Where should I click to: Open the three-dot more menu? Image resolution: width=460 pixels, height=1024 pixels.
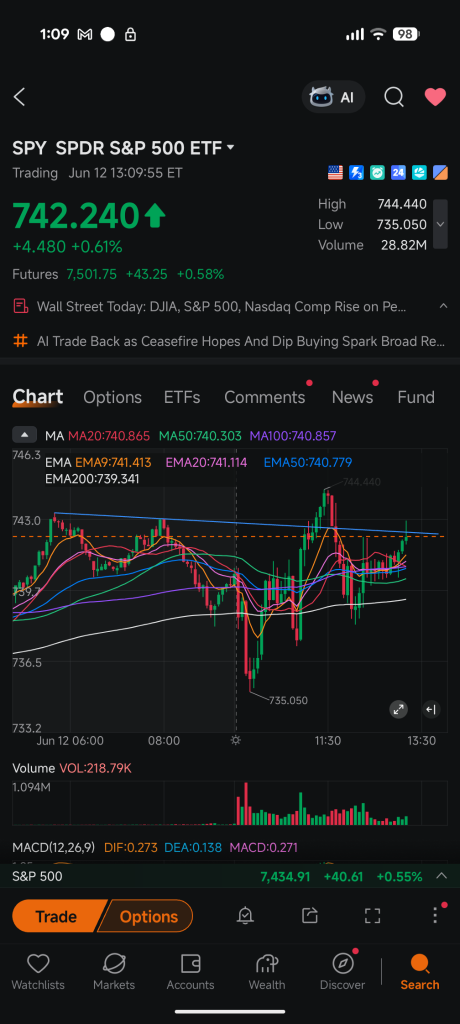[435, 916]
